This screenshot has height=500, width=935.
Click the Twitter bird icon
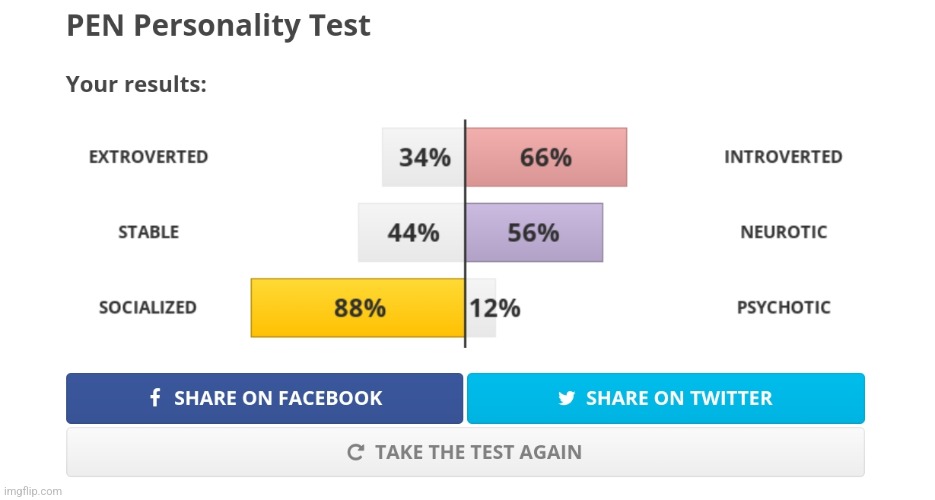point(566,398)
